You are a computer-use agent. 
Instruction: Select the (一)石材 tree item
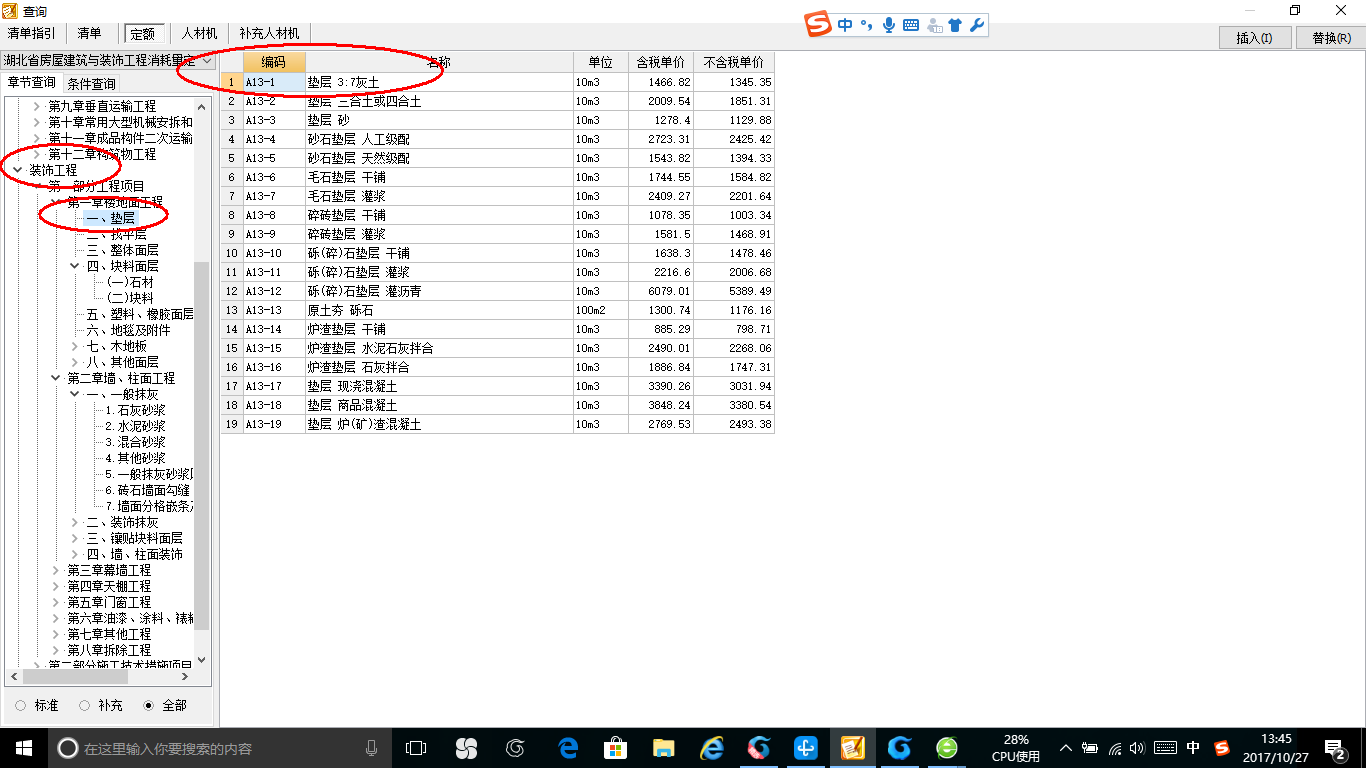[130, 282]
